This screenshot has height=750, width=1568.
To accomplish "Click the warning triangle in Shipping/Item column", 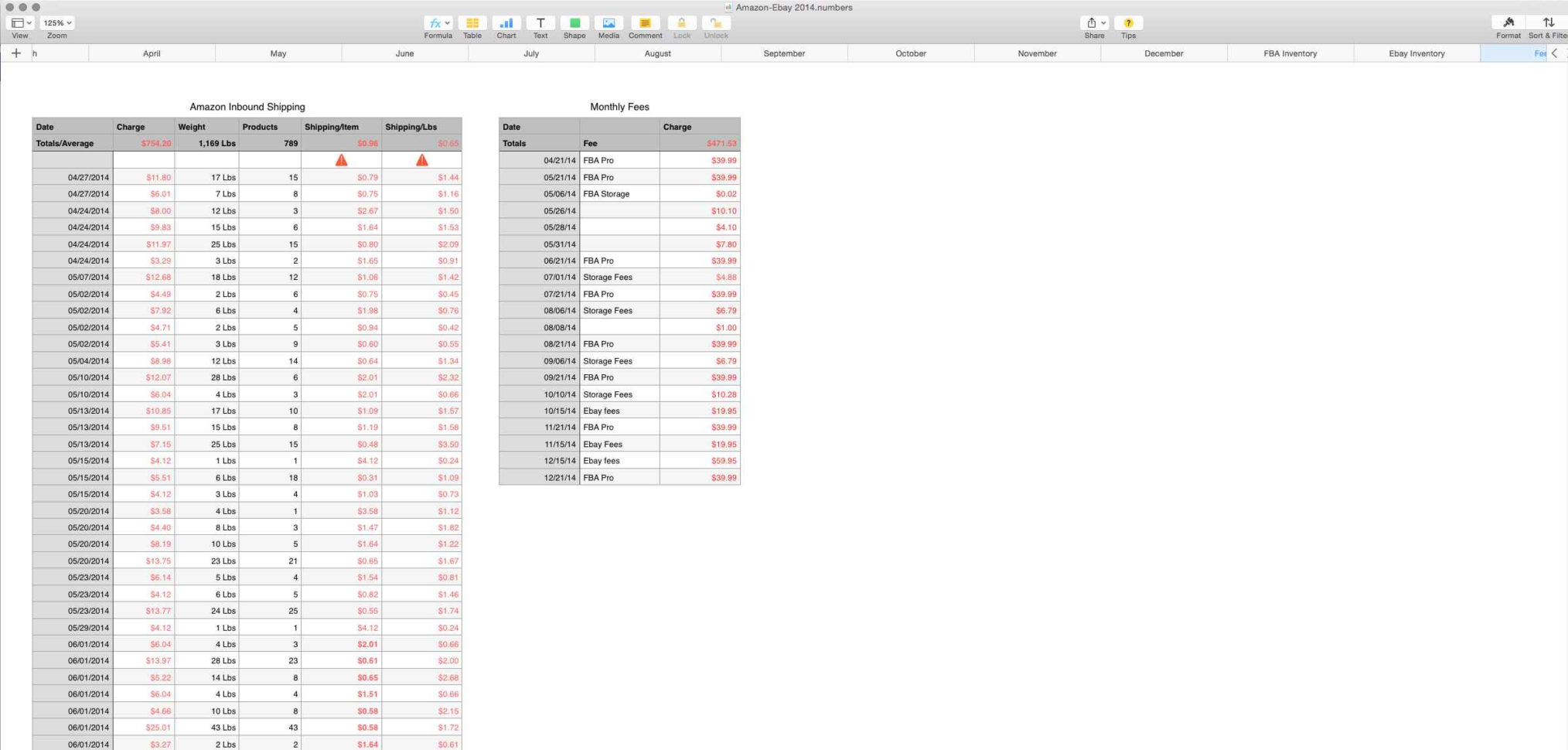I will (343, 160).
